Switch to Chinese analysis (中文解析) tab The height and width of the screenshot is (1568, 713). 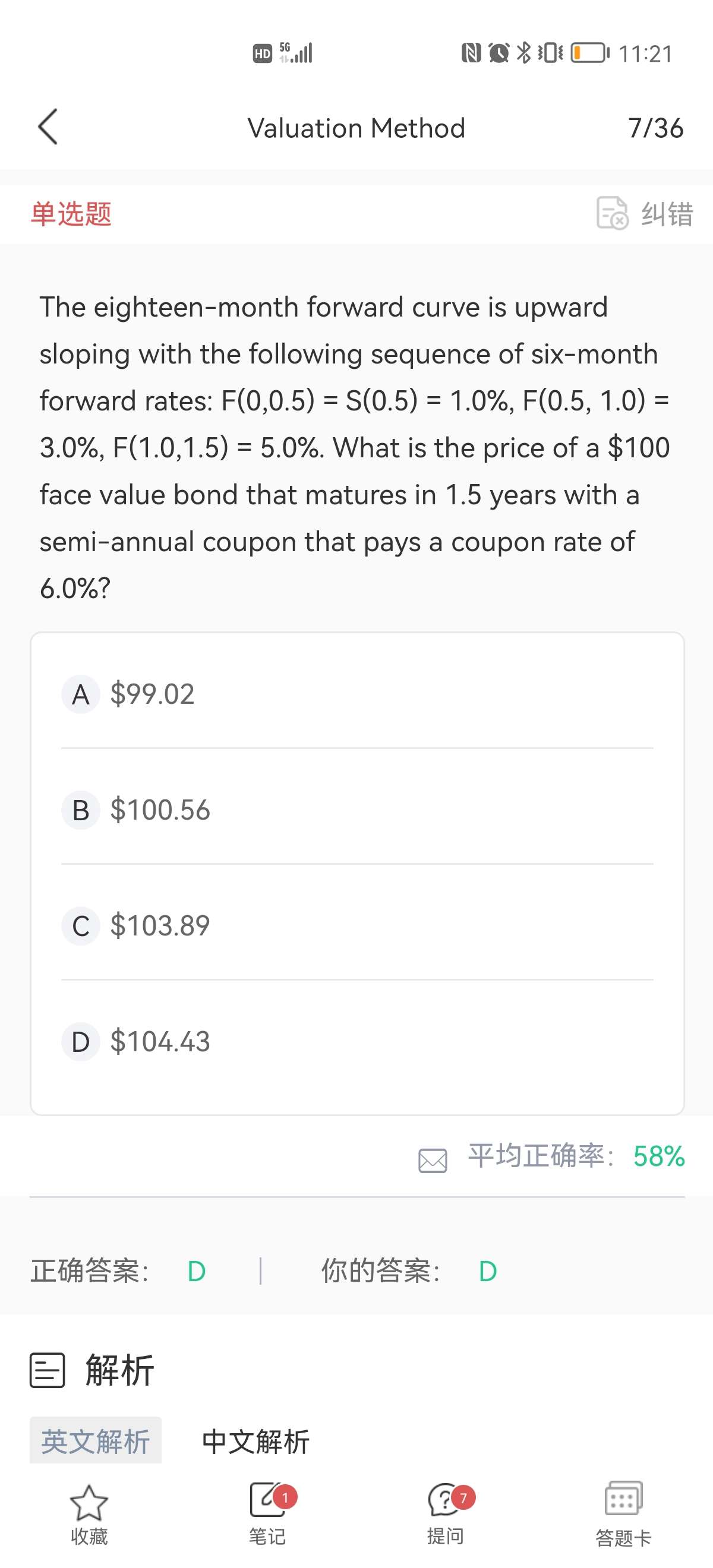tap(255, 1441)
